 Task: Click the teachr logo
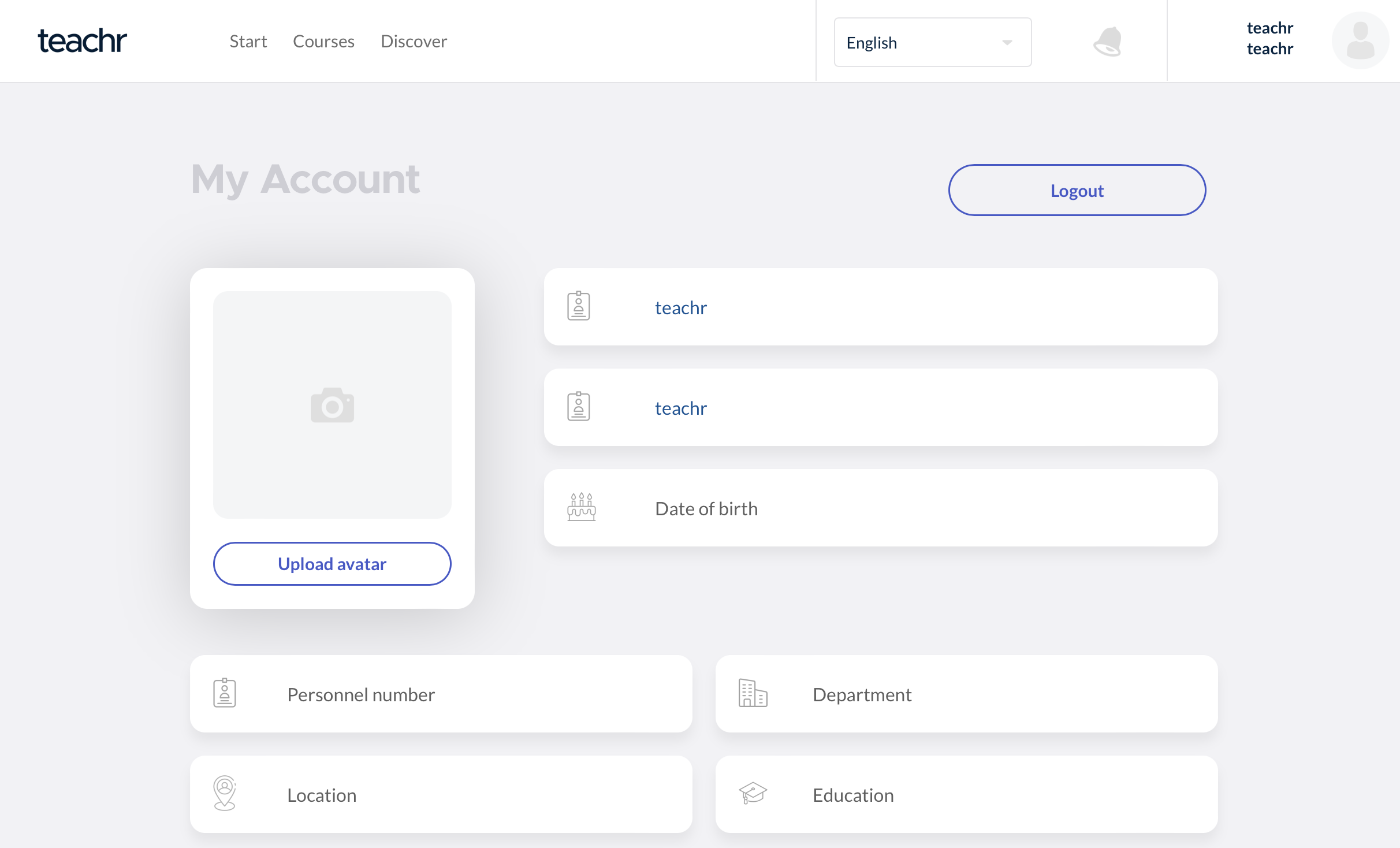pyautogui.click(x=82, y=41)
